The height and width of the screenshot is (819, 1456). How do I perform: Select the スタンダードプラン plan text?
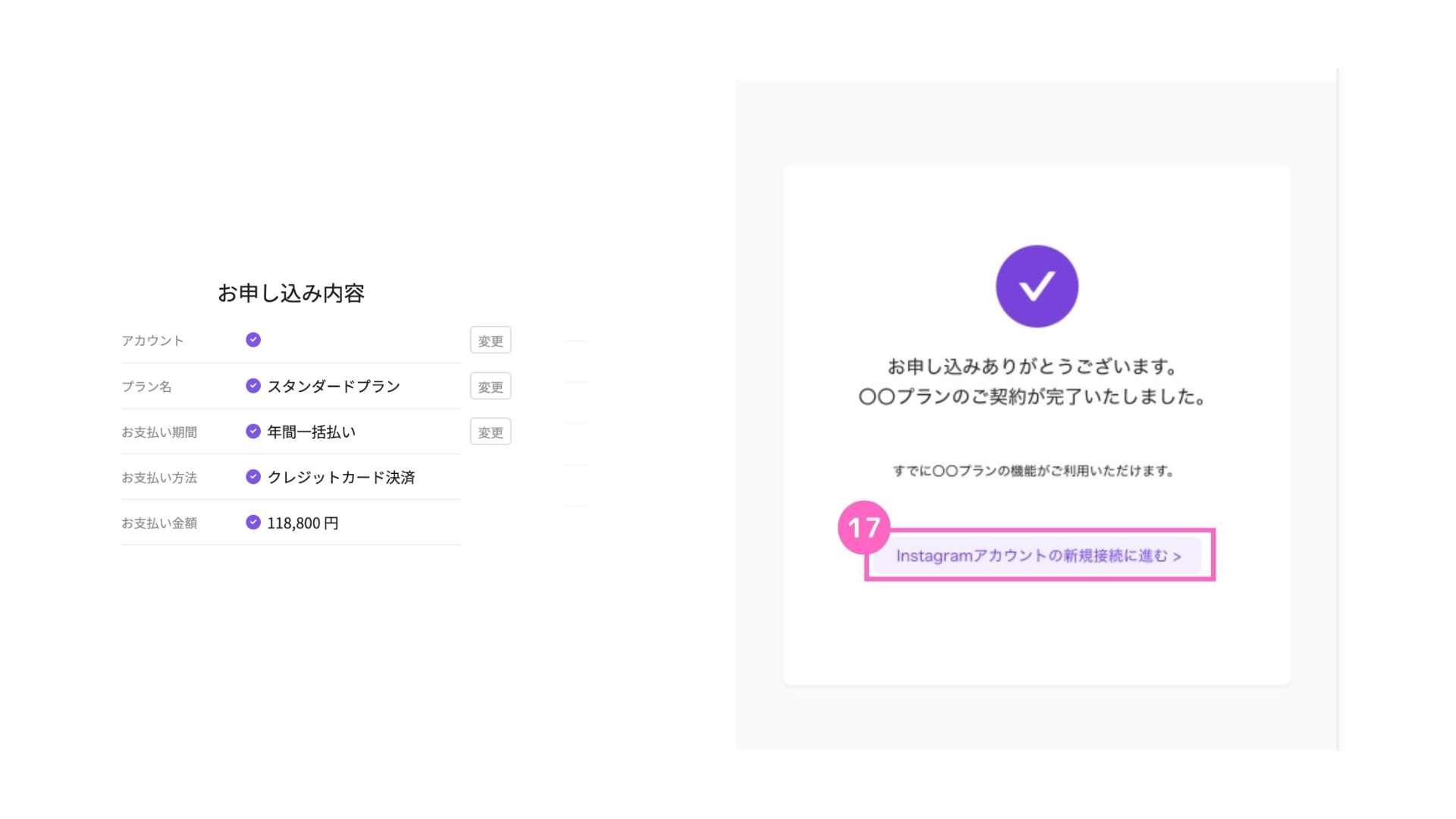coord(334,387)
